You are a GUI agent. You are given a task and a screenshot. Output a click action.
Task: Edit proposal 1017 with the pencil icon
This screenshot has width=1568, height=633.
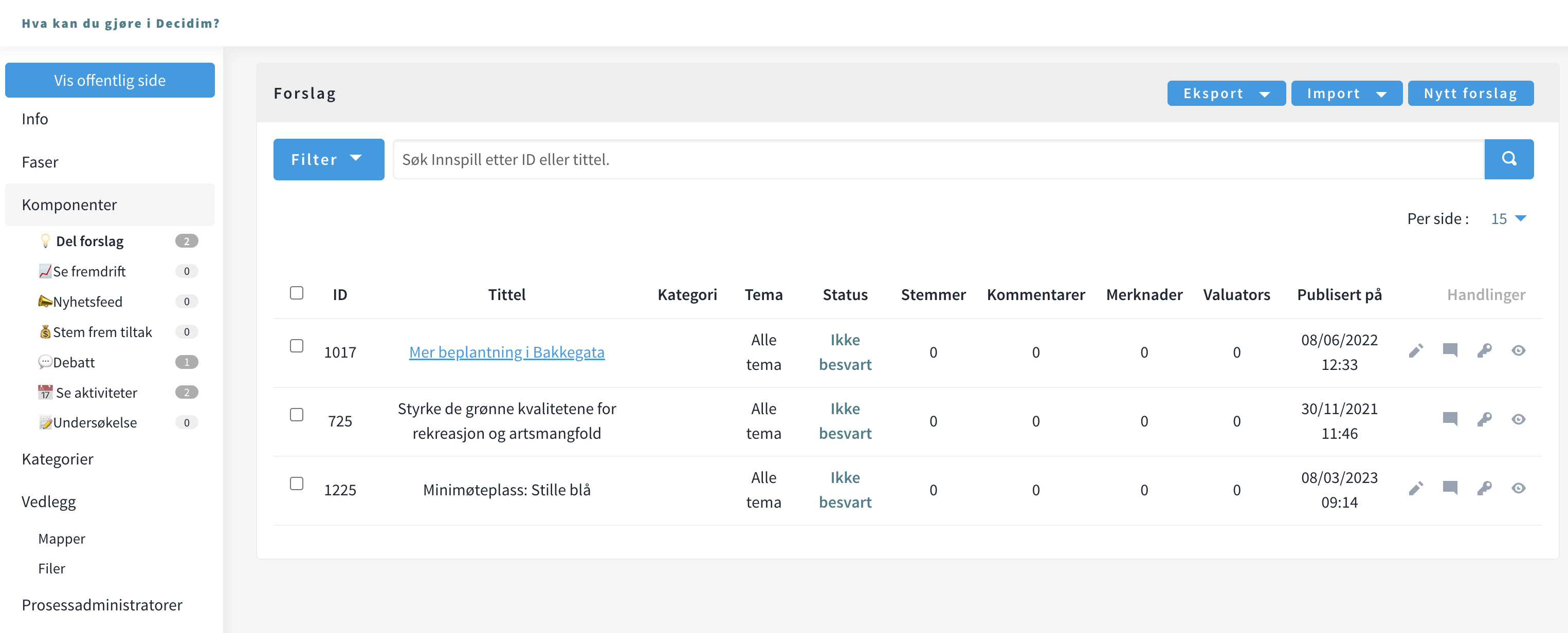(x=1416, y=351)
